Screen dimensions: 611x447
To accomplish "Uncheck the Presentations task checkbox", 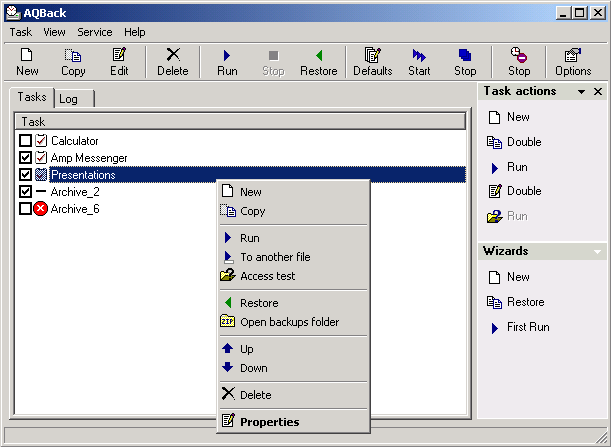I will (x=25, y=175).
